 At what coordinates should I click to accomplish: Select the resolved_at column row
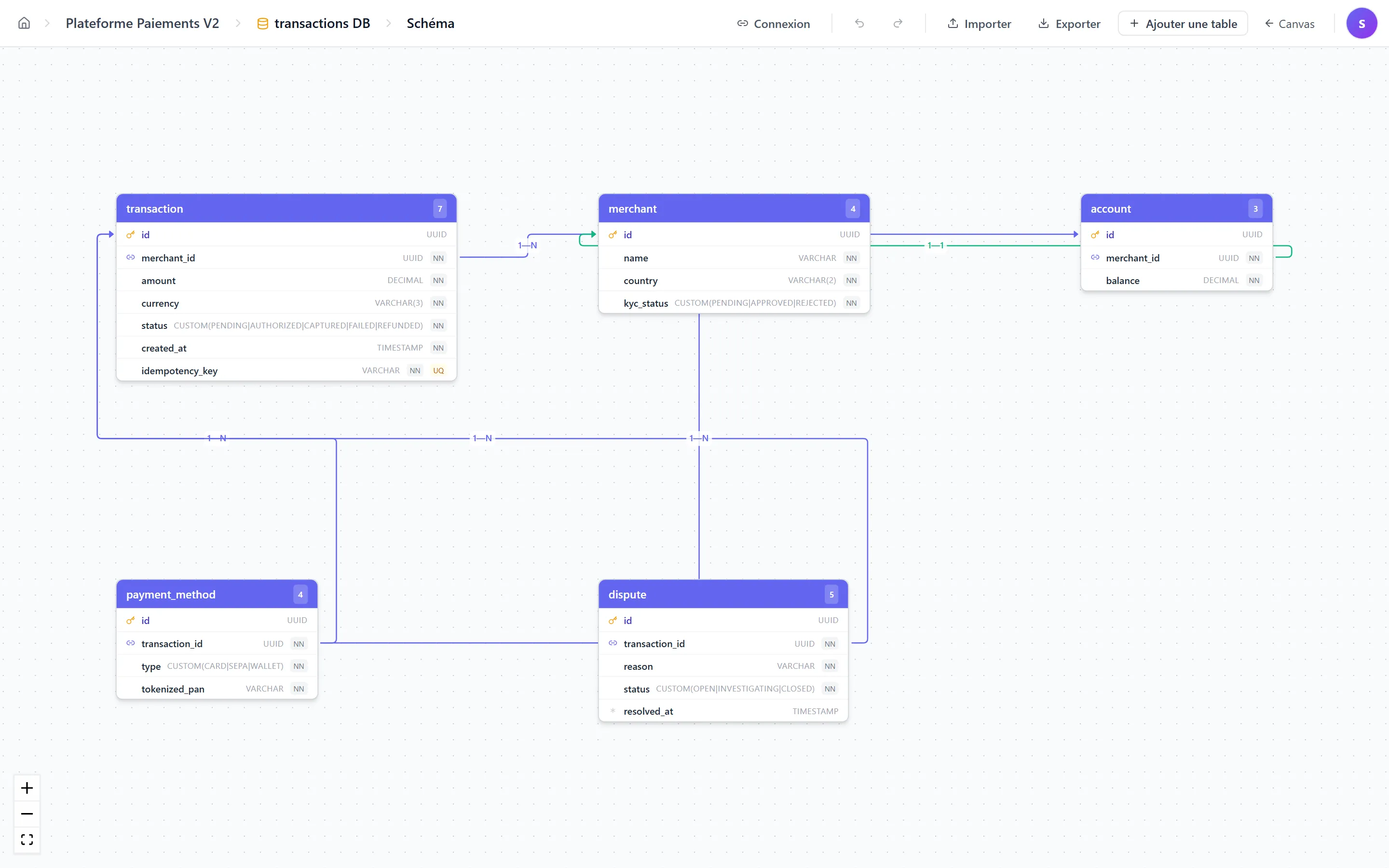(x=723, y=711)
